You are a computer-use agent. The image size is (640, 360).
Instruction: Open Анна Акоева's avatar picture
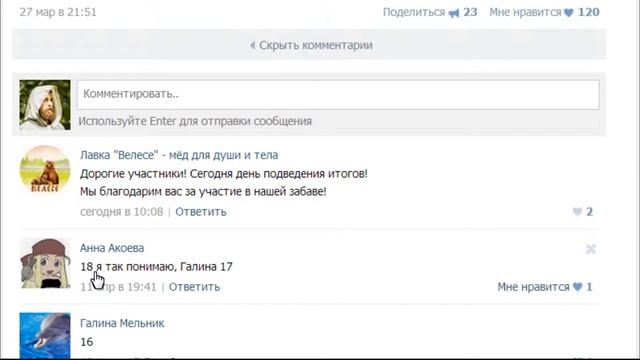(45, 263)
